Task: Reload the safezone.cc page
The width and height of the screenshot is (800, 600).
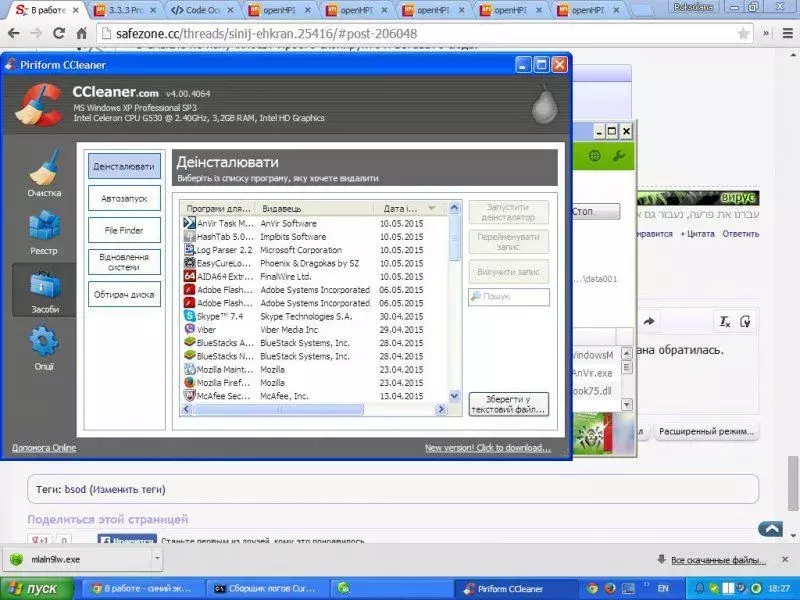Action: (x=59, y=34)
